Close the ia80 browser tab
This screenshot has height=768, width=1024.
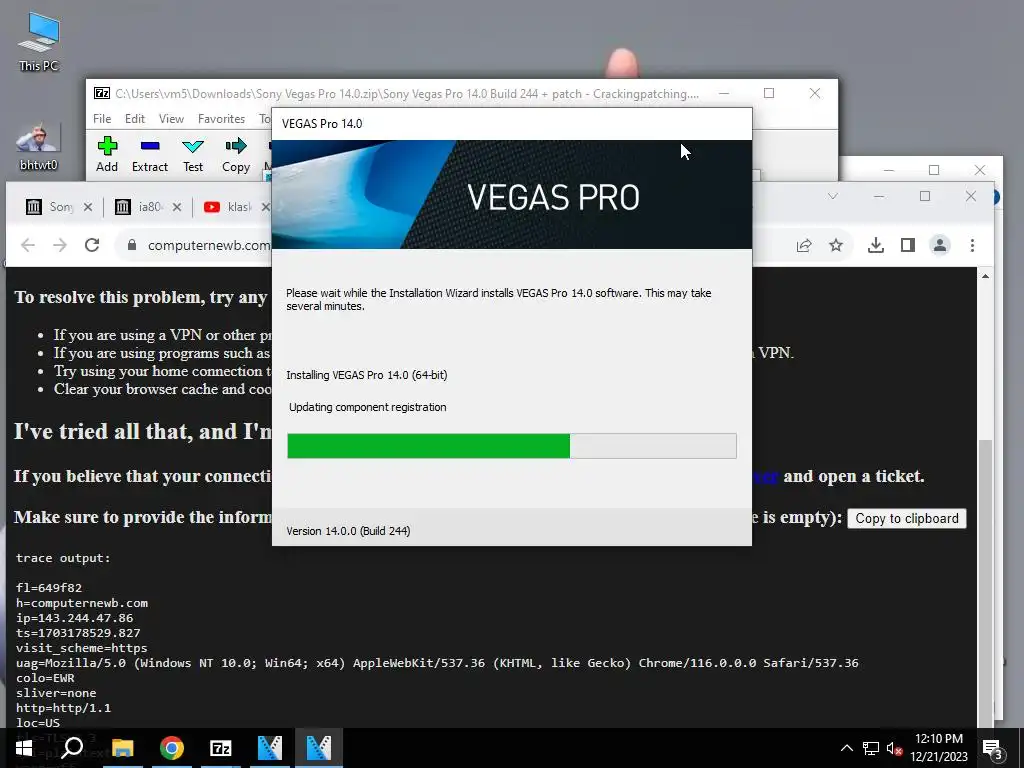pyautogui.click(x=177, y=207)
